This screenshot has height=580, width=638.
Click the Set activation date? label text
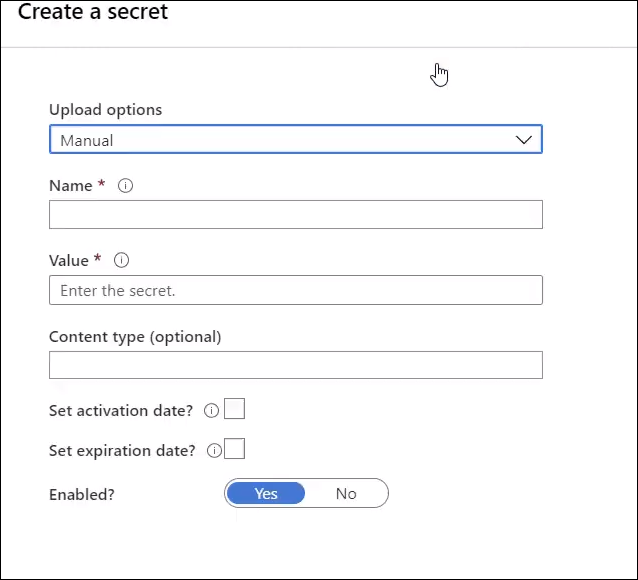point(121,411)
